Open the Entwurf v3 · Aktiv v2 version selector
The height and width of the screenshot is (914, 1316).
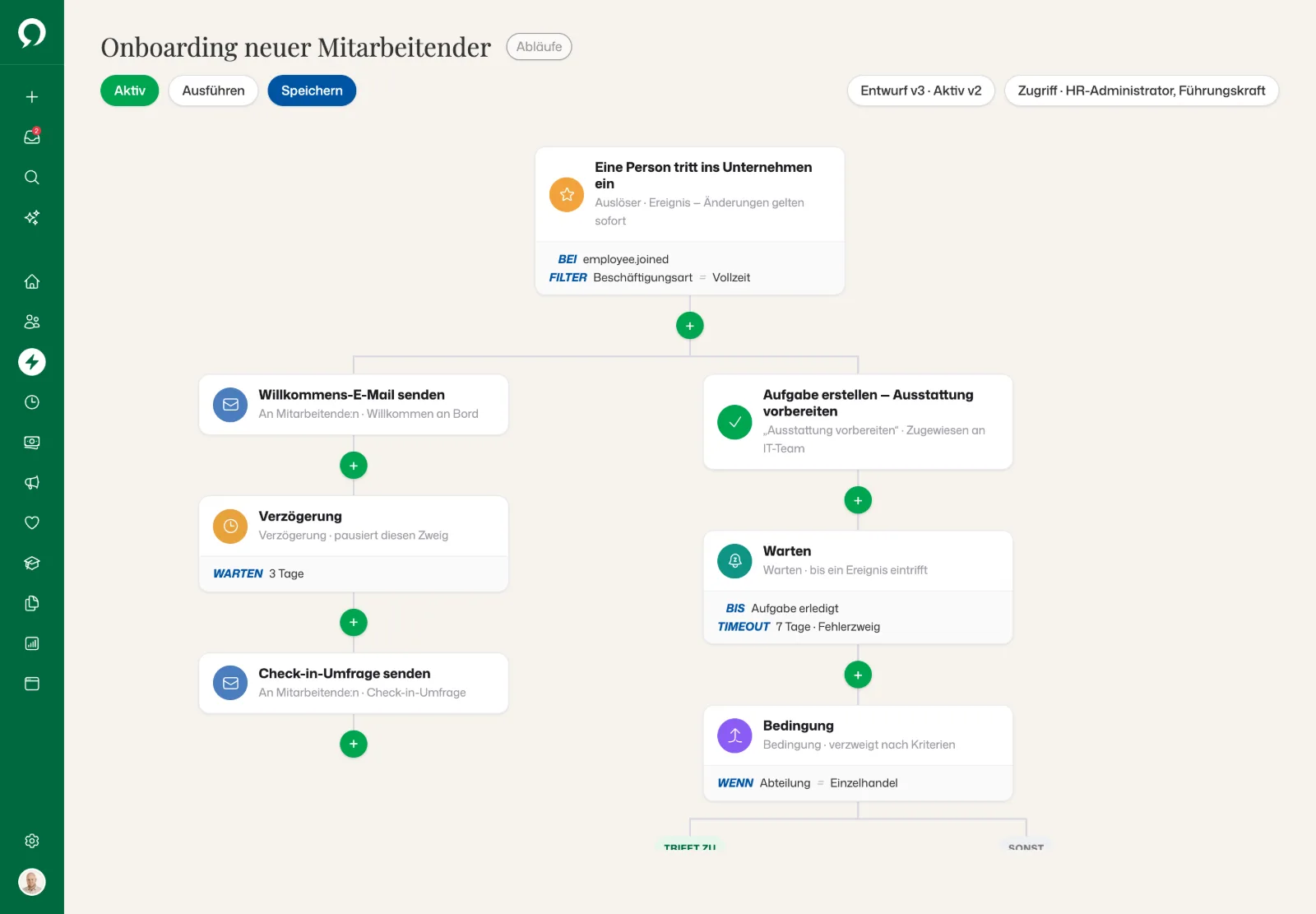click(x=920, y=90)
